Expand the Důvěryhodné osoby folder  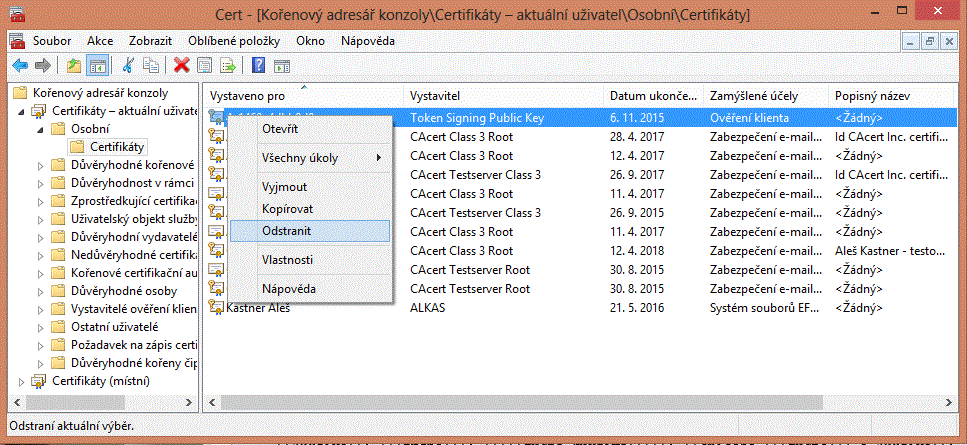[x=40, y=291]
